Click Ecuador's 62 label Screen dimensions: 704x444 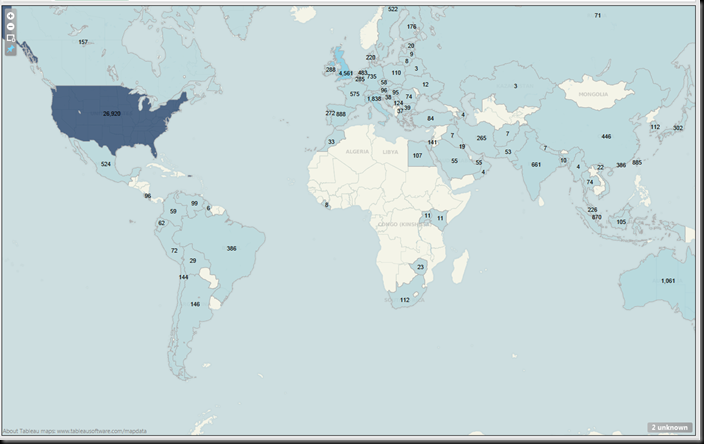tap(161, 223)
